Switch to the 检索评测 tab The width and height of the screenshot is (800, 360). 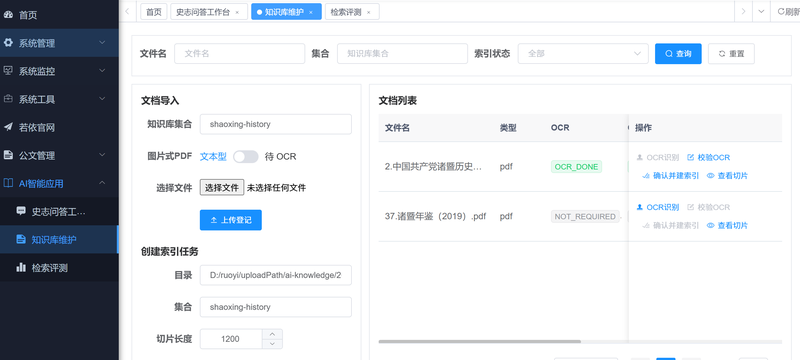(x=352, y=12)
